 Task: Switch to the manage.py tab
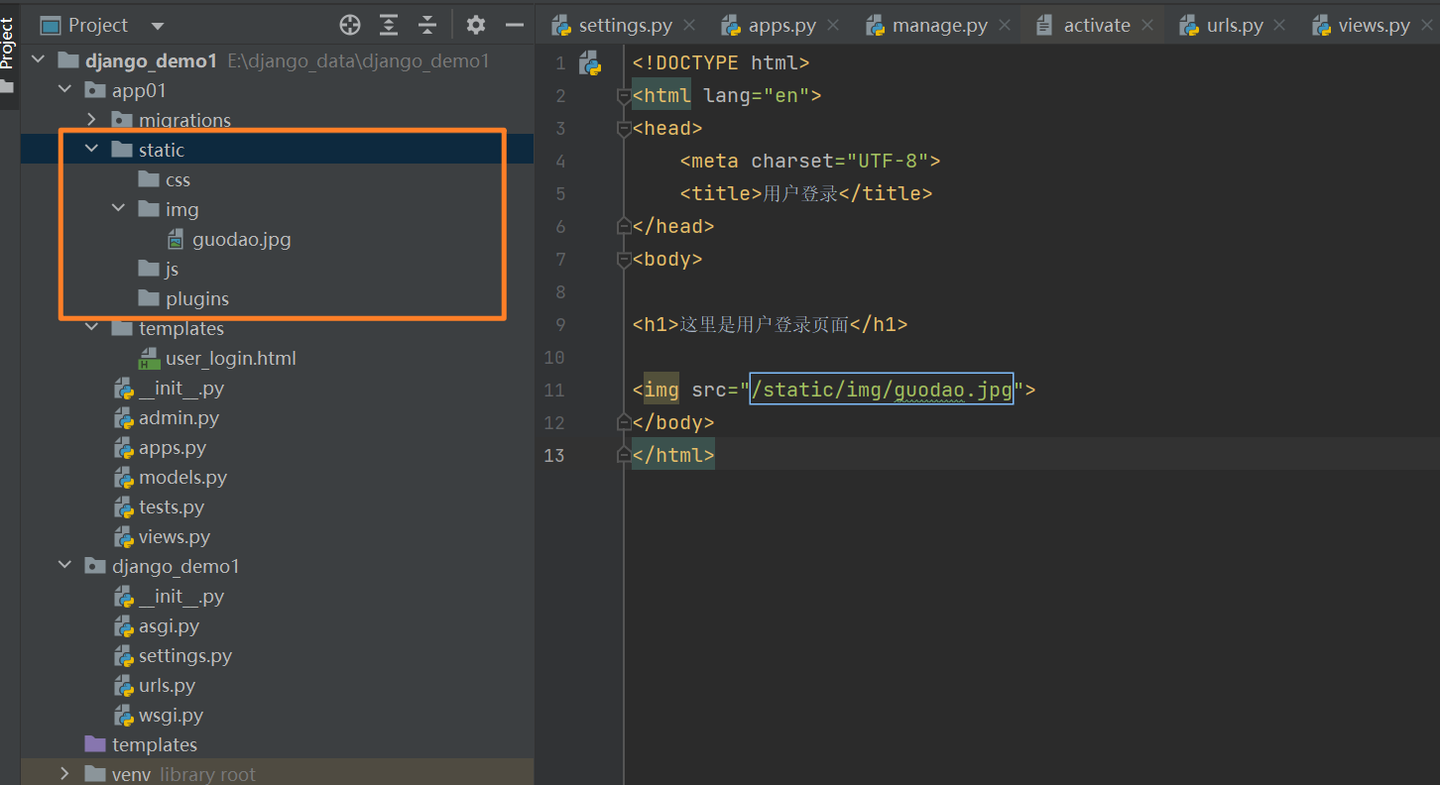pos(939,25)
